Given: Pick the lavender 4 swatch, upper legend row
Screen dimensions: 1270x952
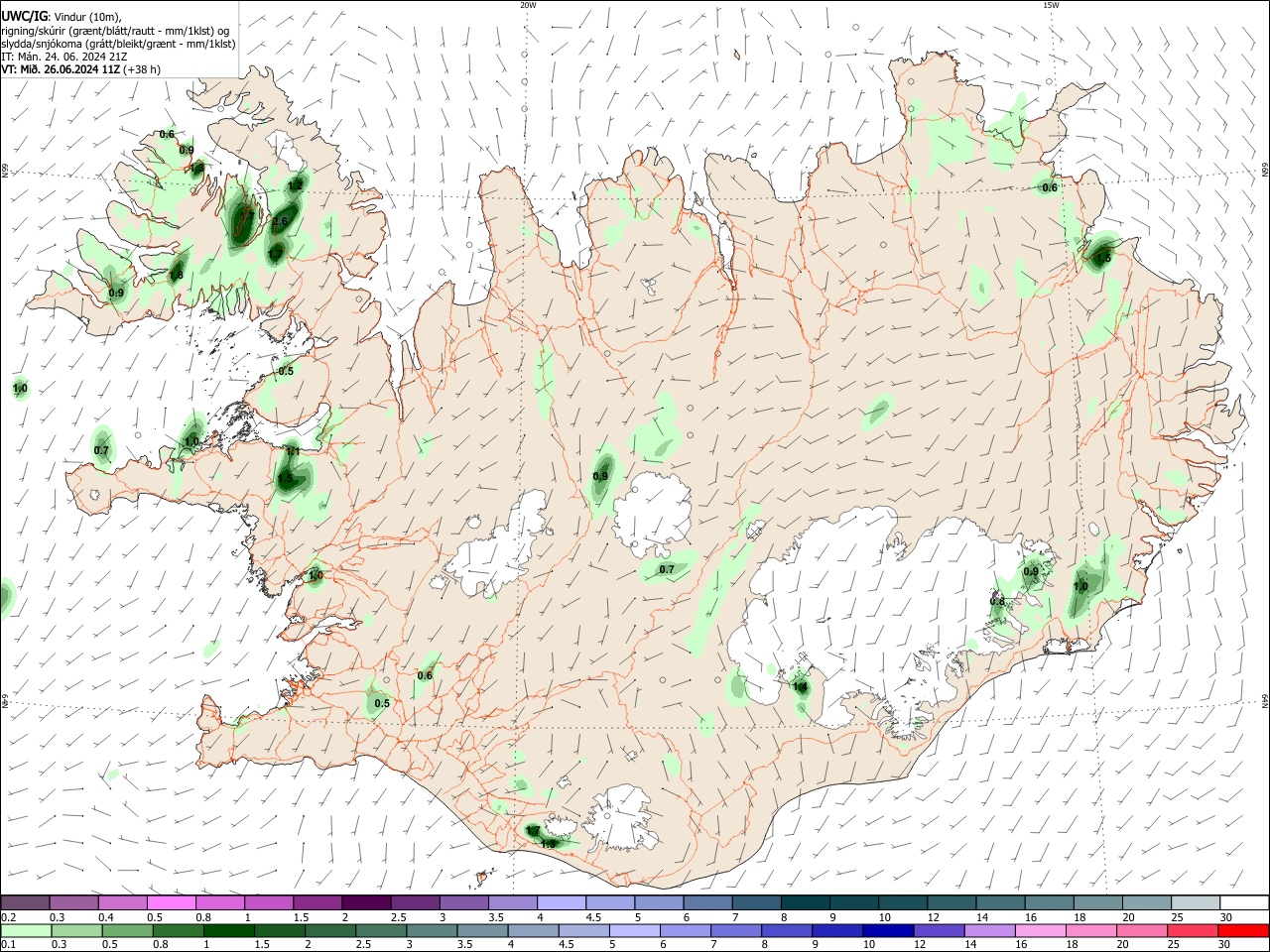Looking at the screenshot, I should point(562,903).
